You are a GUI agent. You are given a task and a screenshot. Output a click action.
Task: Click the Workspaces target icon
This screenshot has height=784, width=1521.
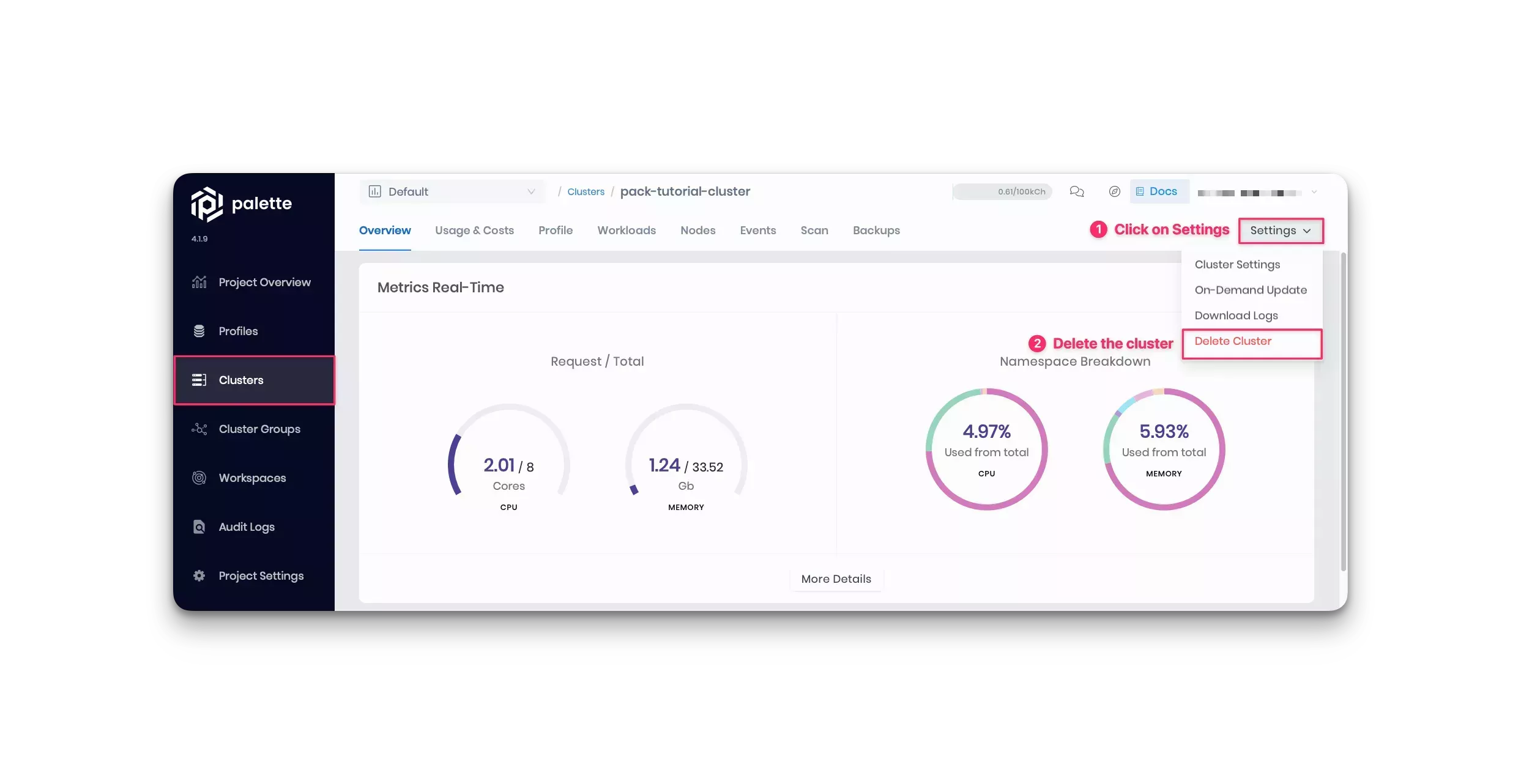[199, 478]
